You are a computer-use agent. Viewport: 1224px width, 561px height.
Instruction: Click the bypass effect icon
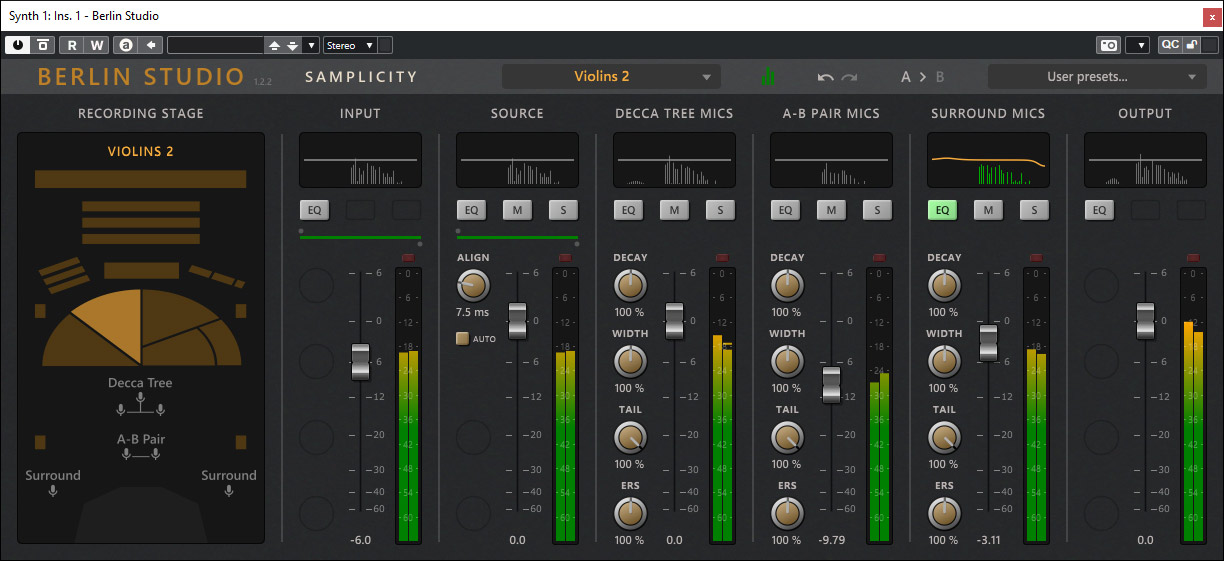[43, 45]
